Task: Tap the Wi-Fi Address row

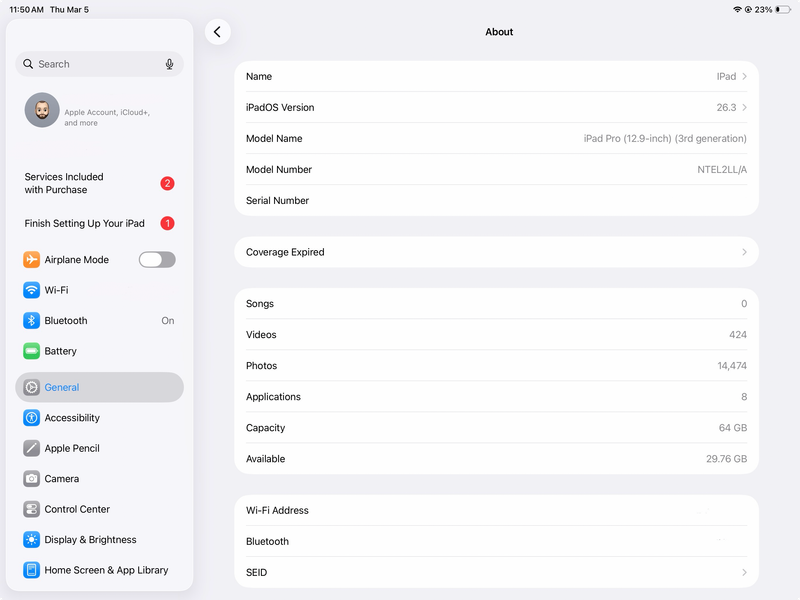Action: [x=496, y=510]
